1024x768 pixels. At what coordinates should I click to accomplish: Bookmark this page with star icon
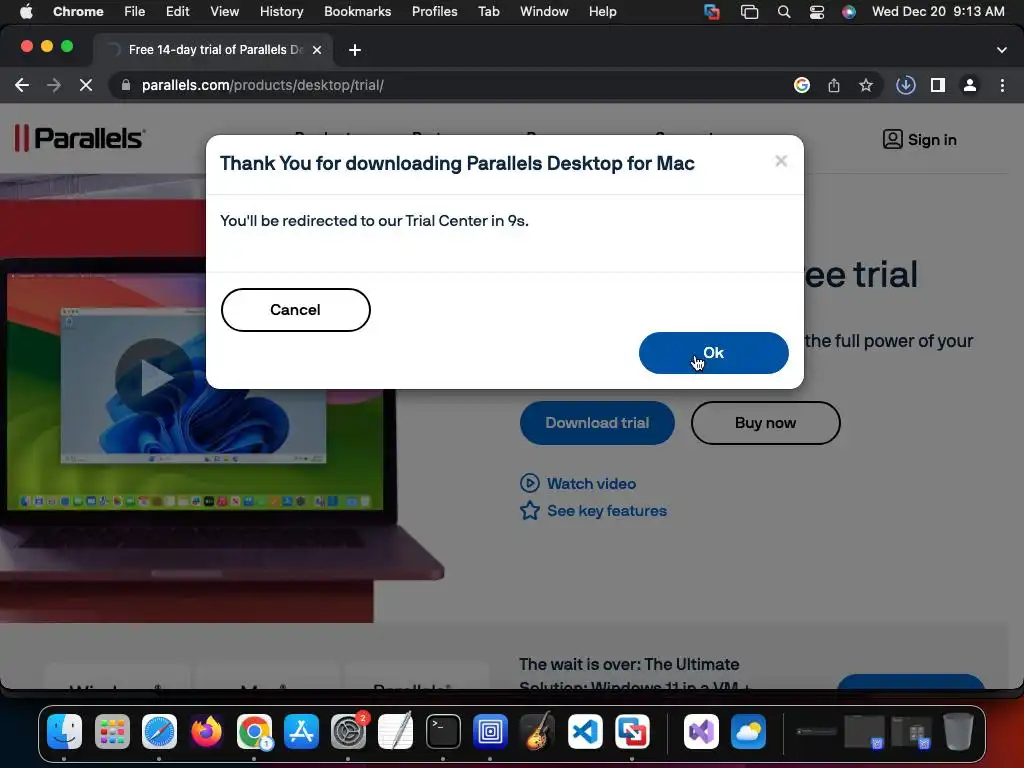(865, 85)
